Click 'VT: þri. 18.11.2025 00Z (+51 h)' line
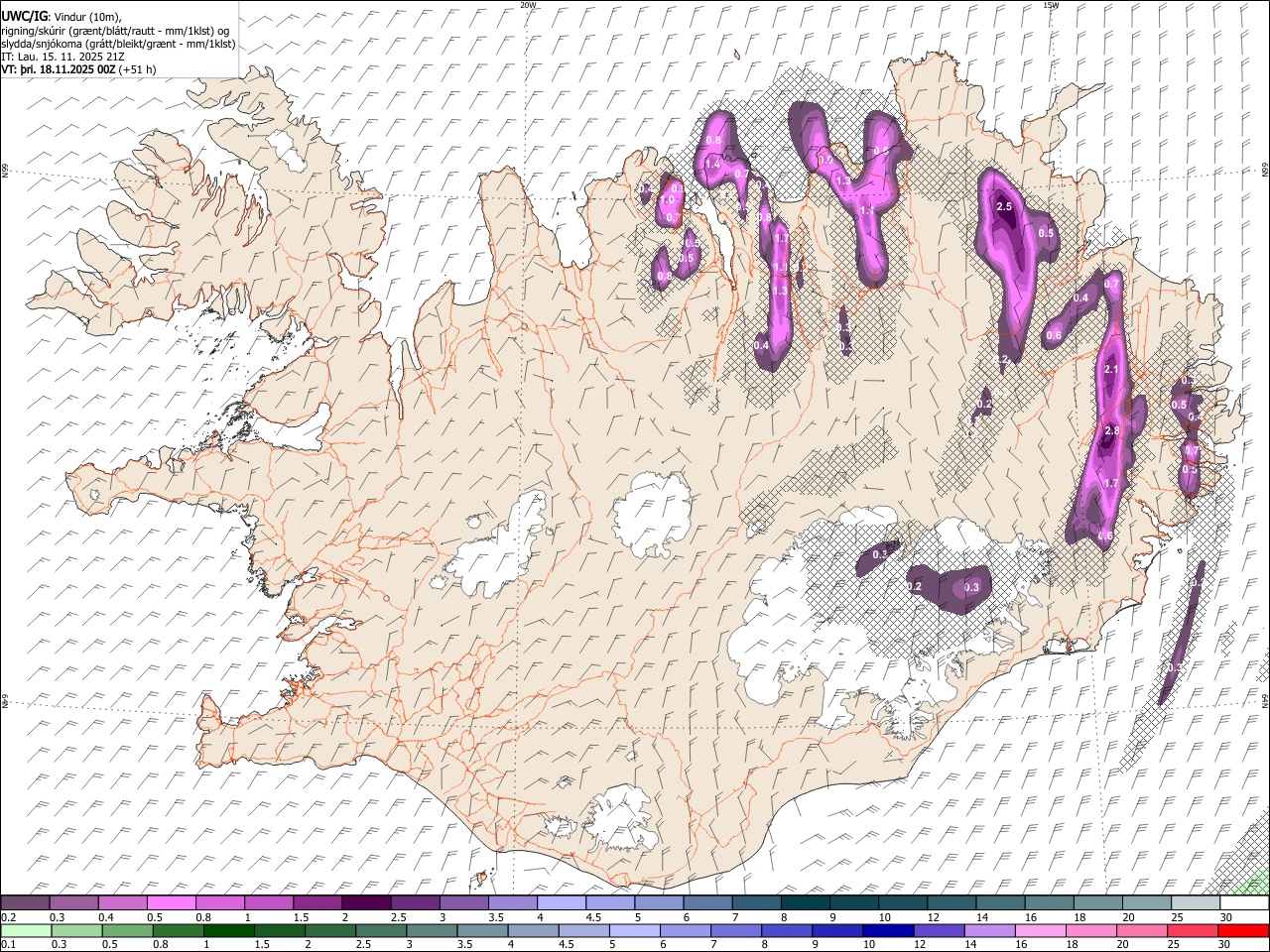Viewport: 1270px width, 952px height. [78, 70]
